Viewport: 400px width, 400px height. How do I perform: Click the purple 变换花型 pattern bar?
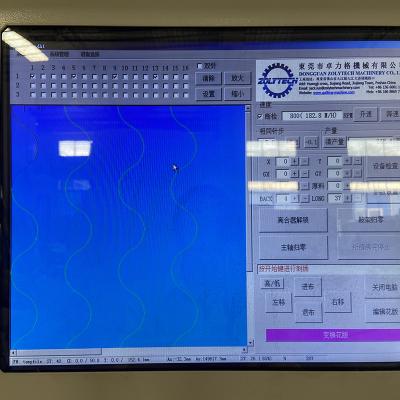[333, 335]
